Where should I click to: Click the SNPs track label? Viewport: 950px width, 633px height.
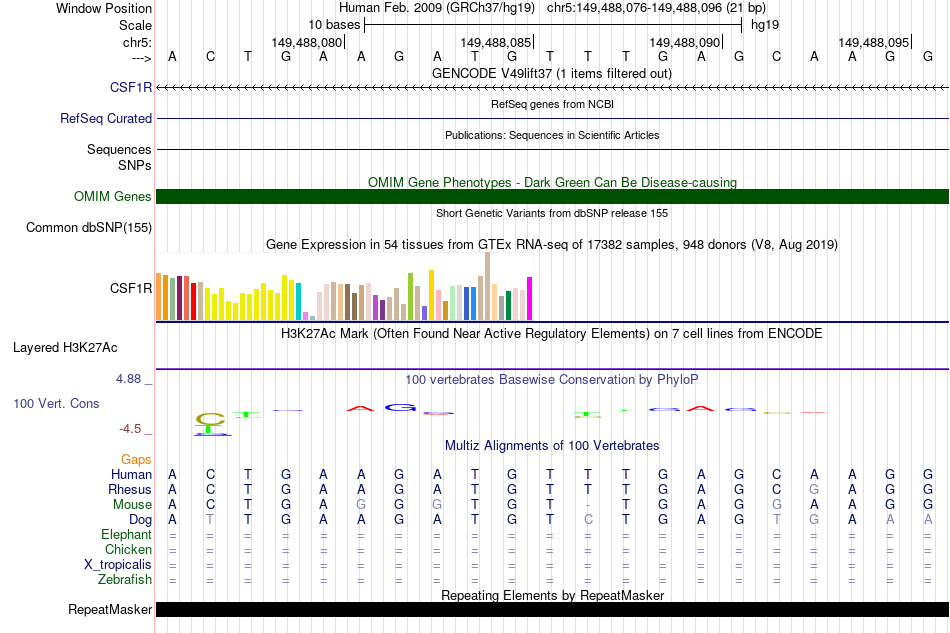click(135, 165)
